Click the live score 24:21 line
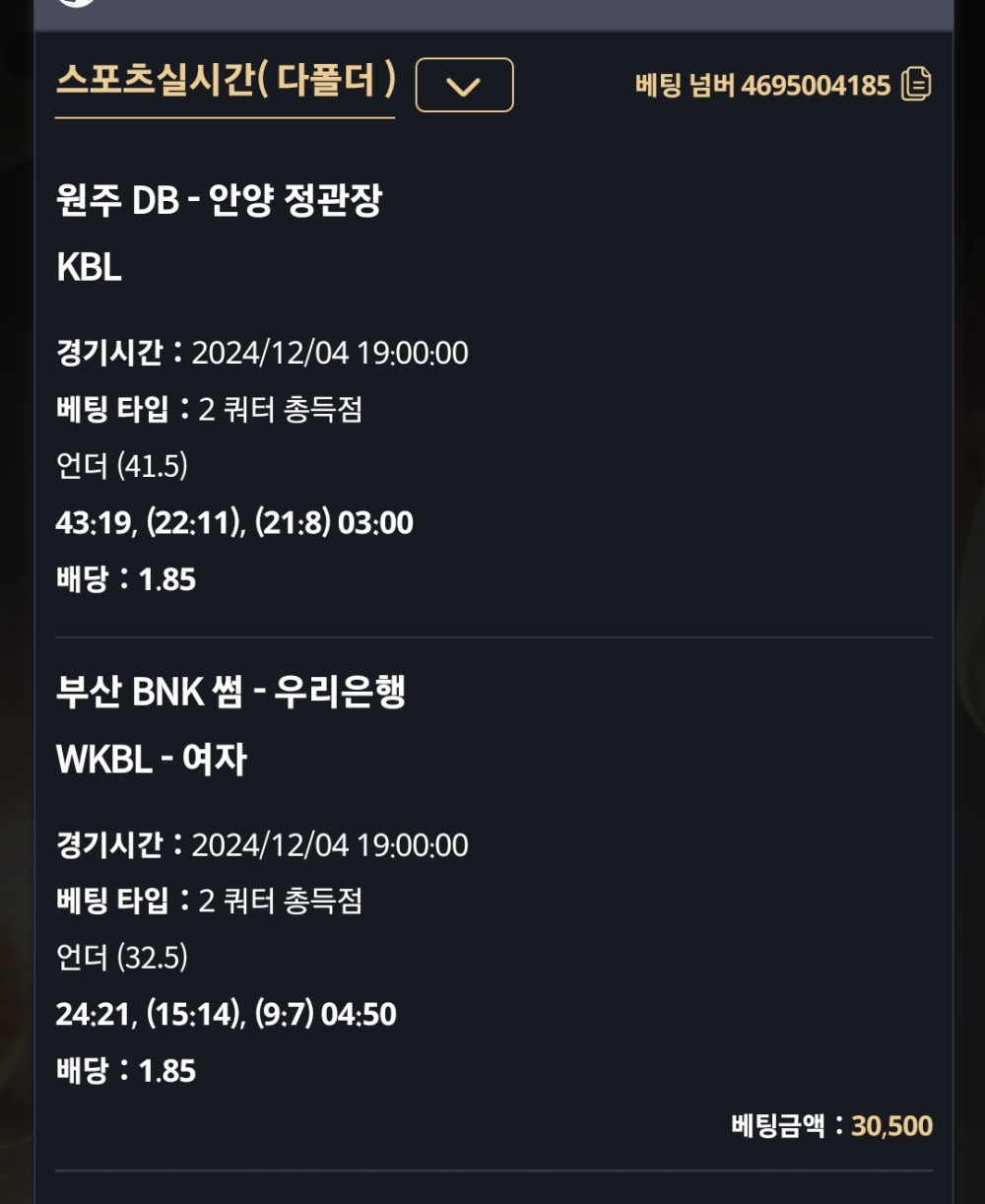Image resolution: width=985 pixels, height=1204 pixels. (x=227, y=1014)
